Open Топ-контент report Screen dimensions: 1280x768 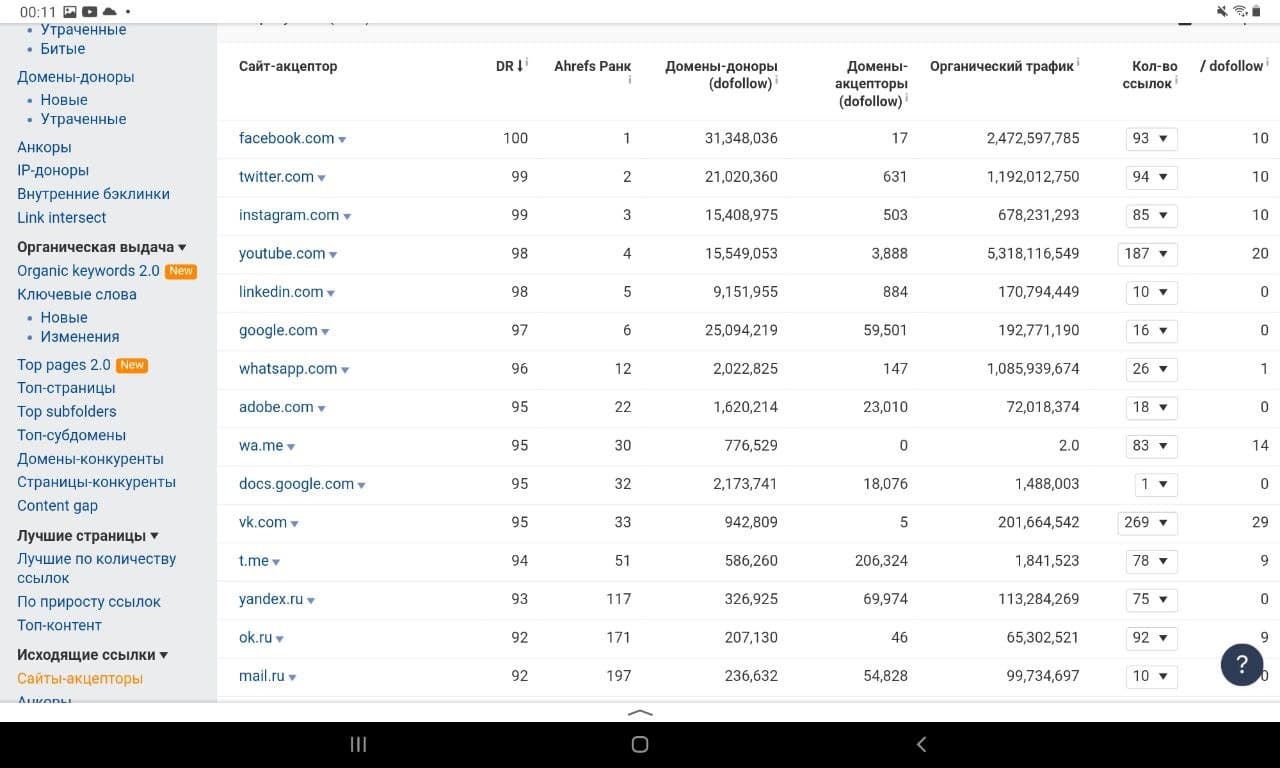click(x=59, y=625)
